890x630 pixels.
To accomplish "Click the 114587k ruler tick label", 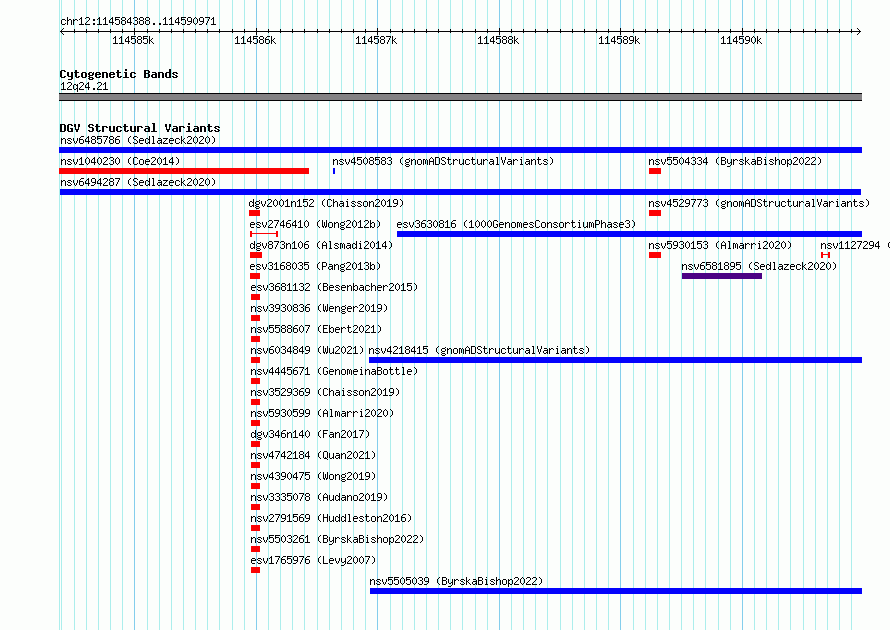I will point(376,40).
